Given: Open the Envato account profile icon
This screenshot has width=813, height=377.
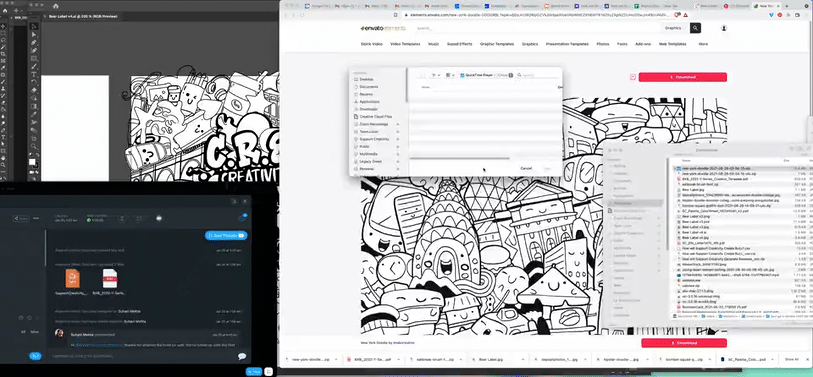Looking at the screenshot, I should pyautogui.click(x=724, y=28).
